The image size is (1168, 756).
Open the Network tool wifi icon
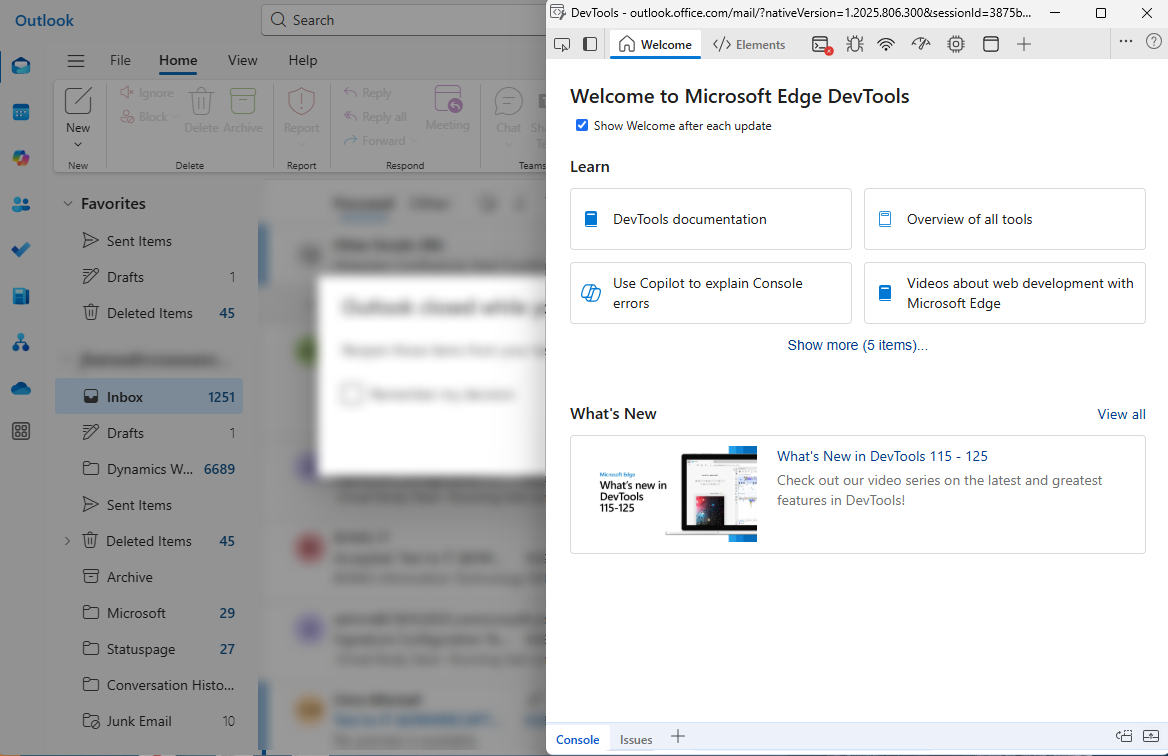click(886, 44)
